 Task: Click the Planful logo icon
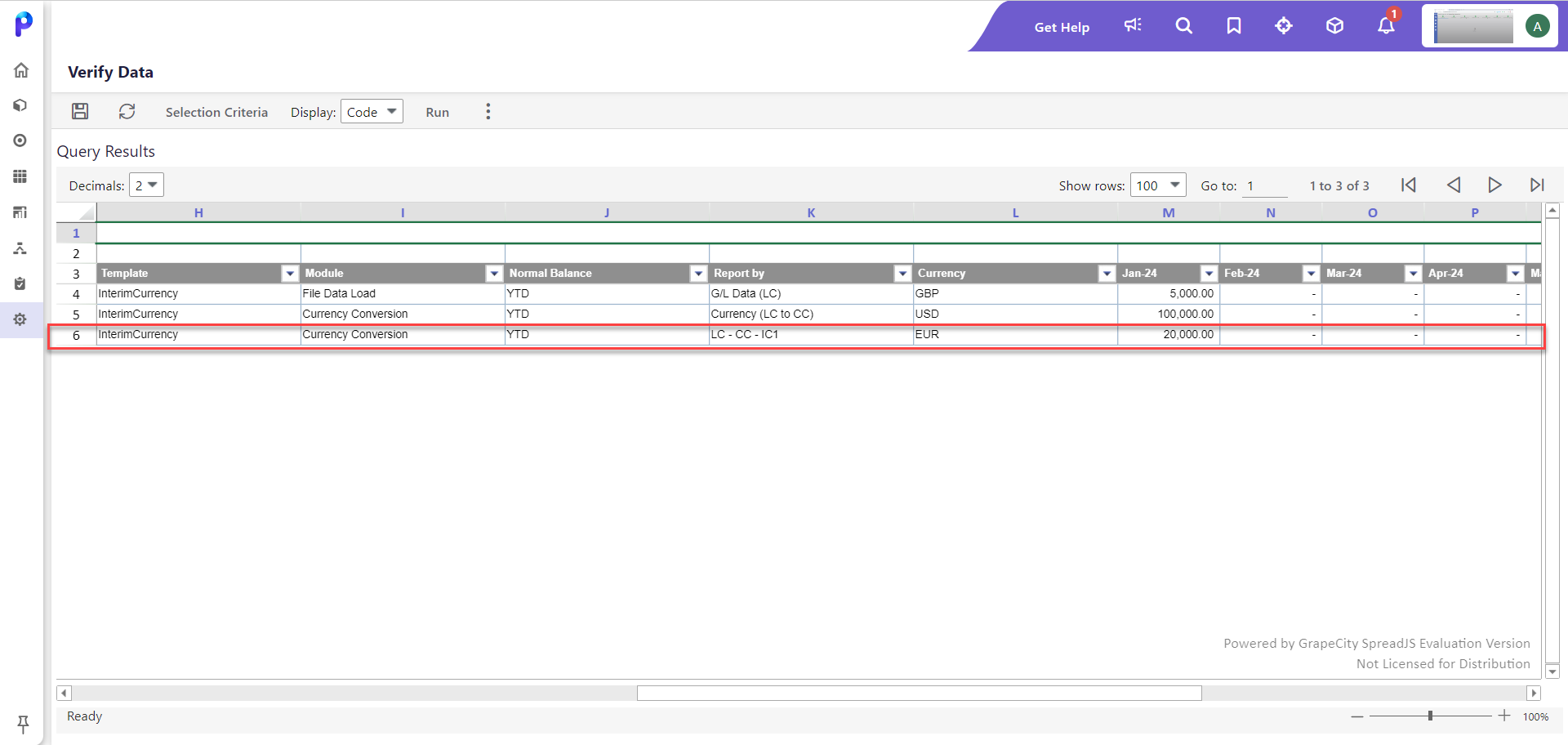(24, 24)
